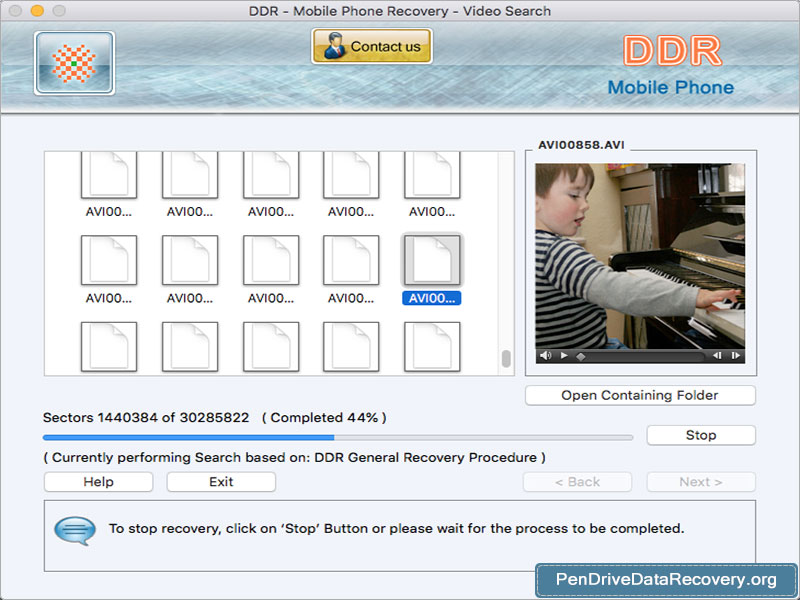Select first file icon in the top row
The height and width of the screenshot is (600, 800).
point(109,175)
